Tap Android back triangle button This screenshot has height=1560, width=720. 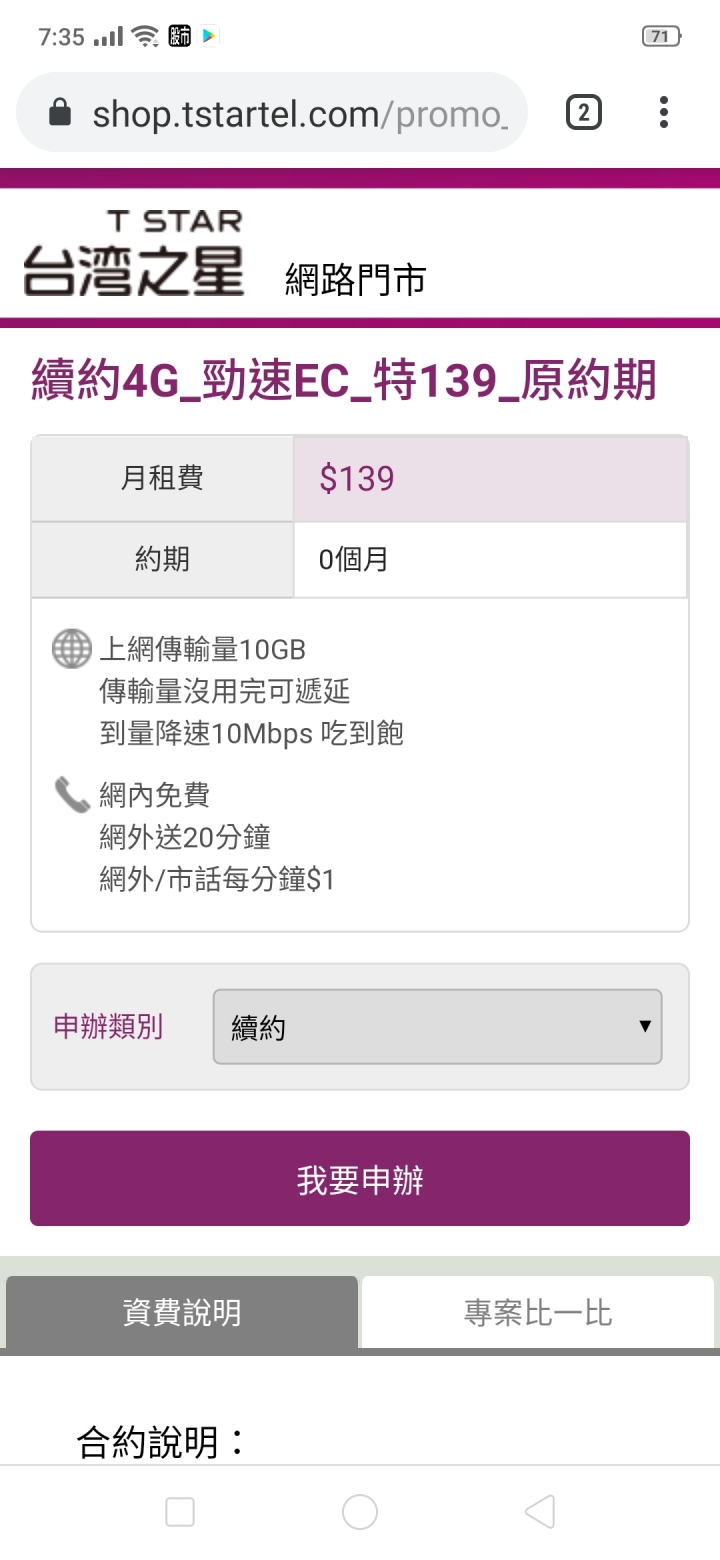pyautogui.click(x=540, y=1512)
